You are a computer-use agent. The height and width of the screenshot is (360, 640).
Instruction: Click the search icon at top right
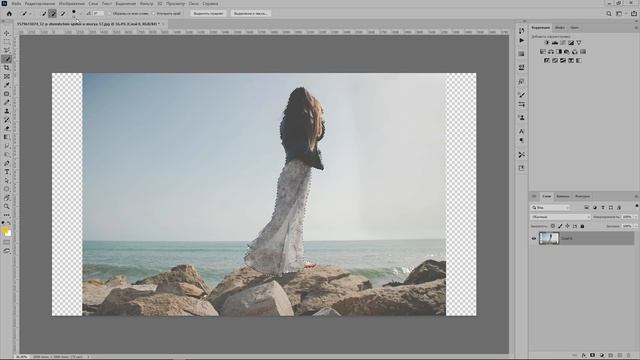[609, 13]
